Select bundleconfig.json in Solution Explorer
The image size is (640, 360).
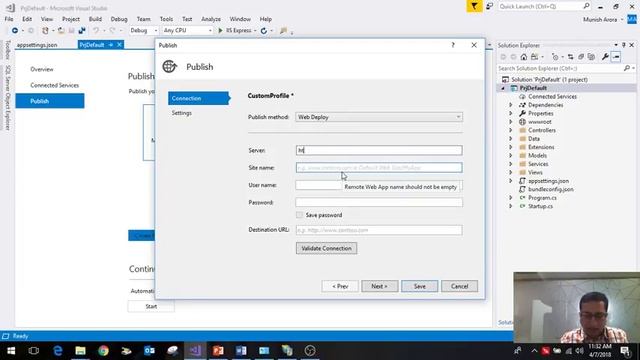551,189
